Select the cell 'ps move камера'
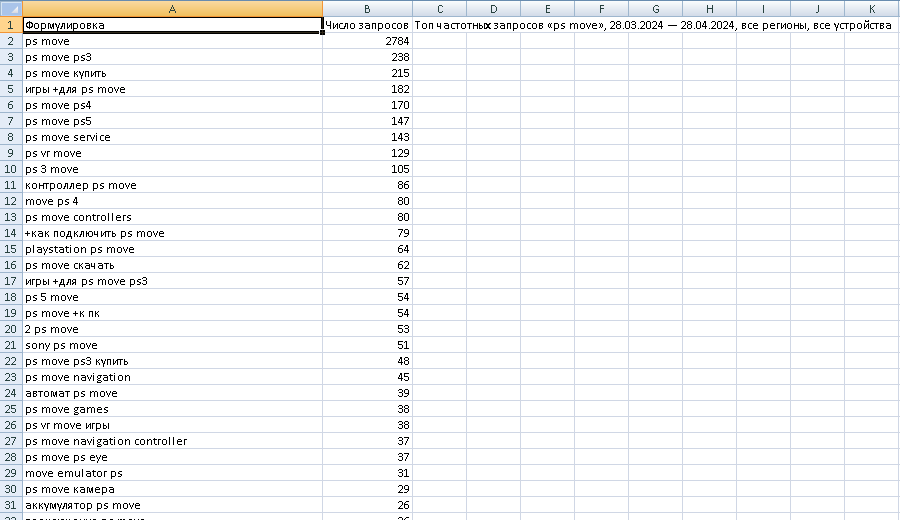The height and width of the screenshot is (520, 900). point(172,489)
